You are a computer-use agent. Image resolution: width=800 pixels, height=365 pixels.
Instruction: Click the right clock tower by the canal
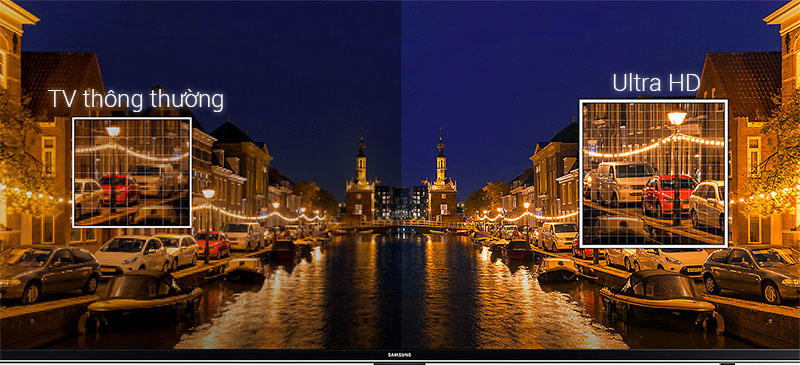[441, 180]
